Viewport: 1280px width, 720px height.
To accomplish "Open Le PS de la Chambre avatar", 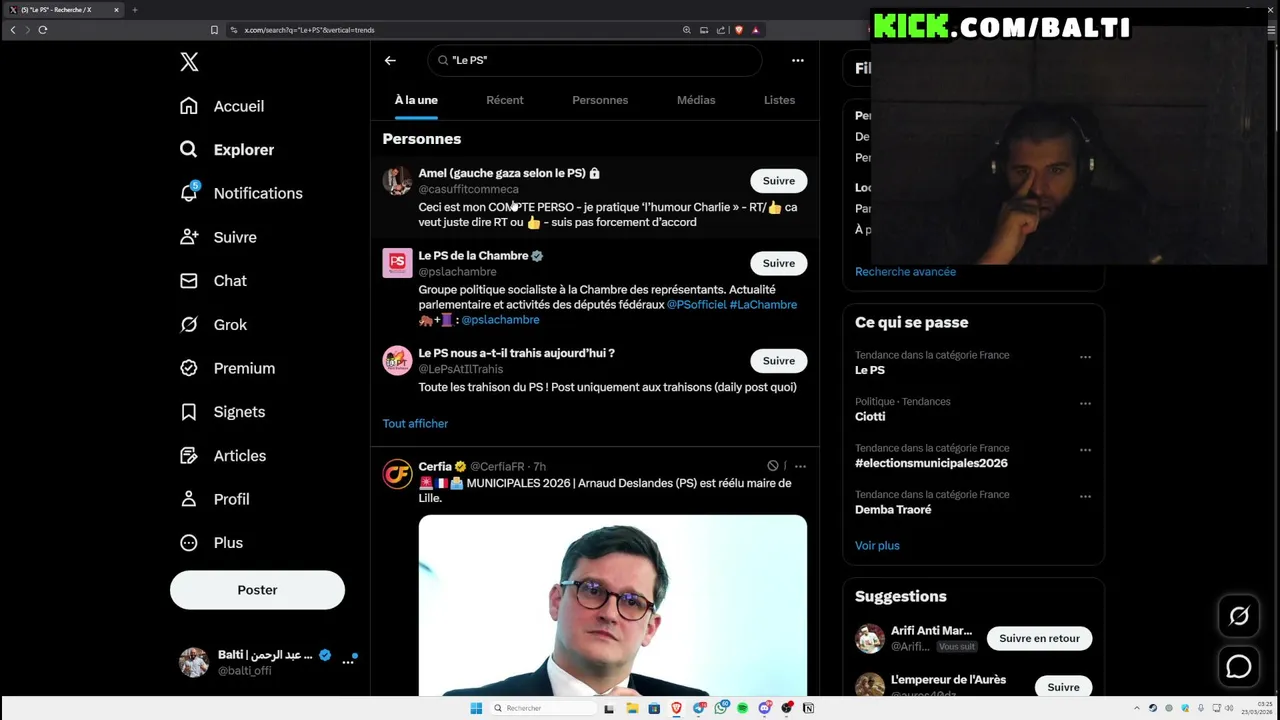I will click(397, 263).
